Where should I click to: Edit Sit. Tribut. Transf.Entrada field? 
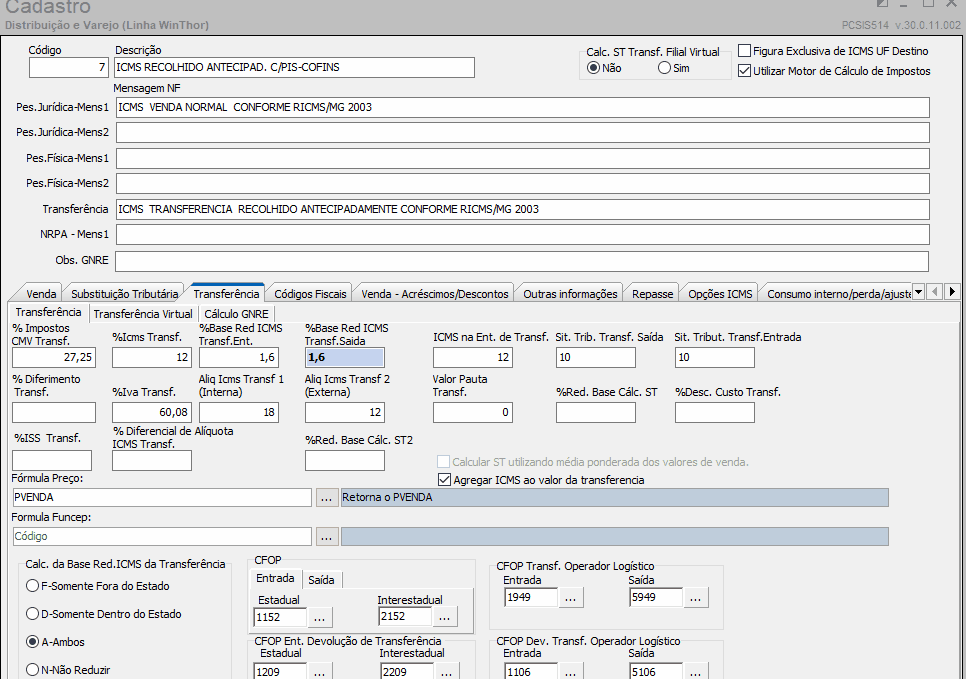(715, 357)
